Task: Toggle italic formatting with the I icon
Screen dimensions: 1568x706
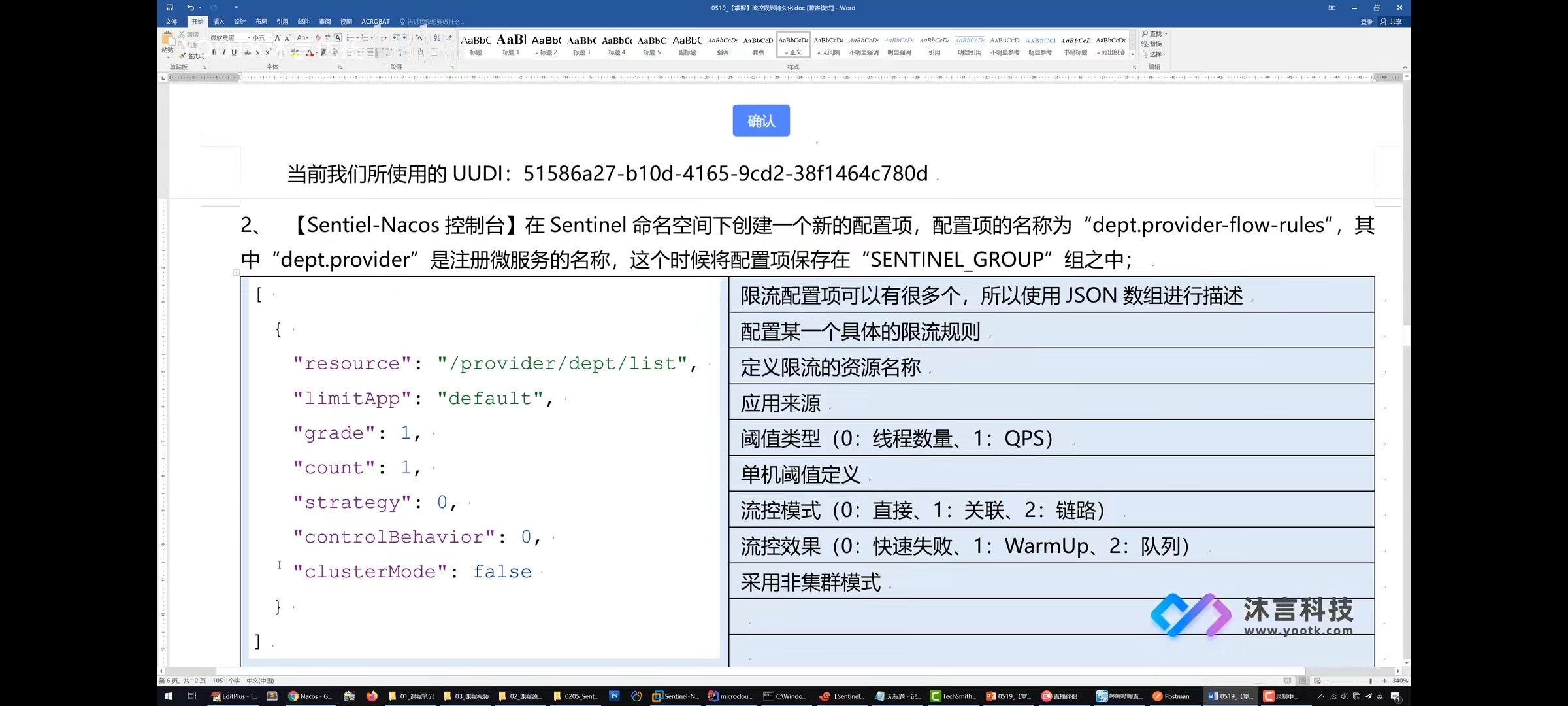Action: [224, 52]
